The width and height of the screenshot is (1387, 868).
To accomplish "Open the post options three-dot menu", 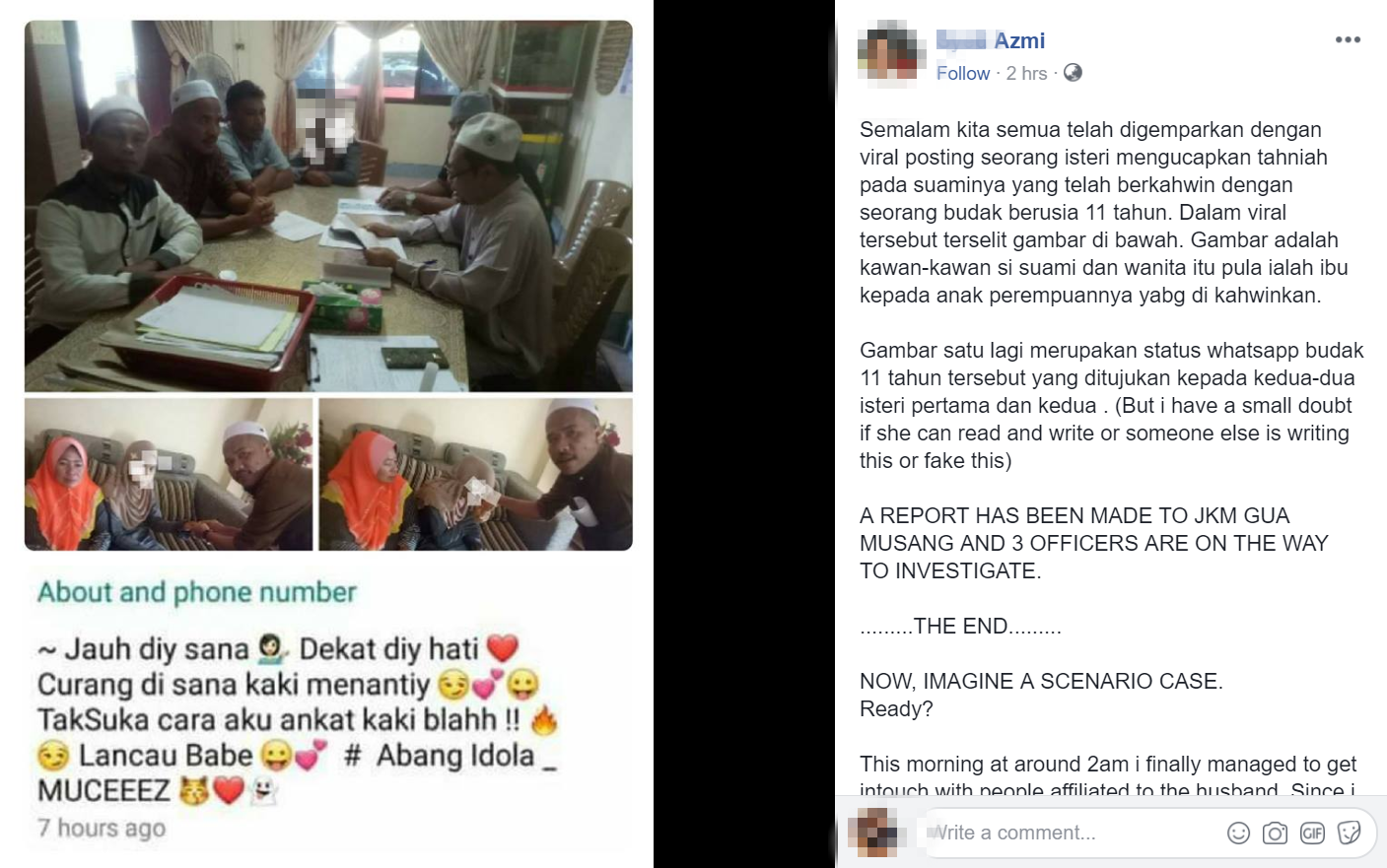I will click(1348, 40).
